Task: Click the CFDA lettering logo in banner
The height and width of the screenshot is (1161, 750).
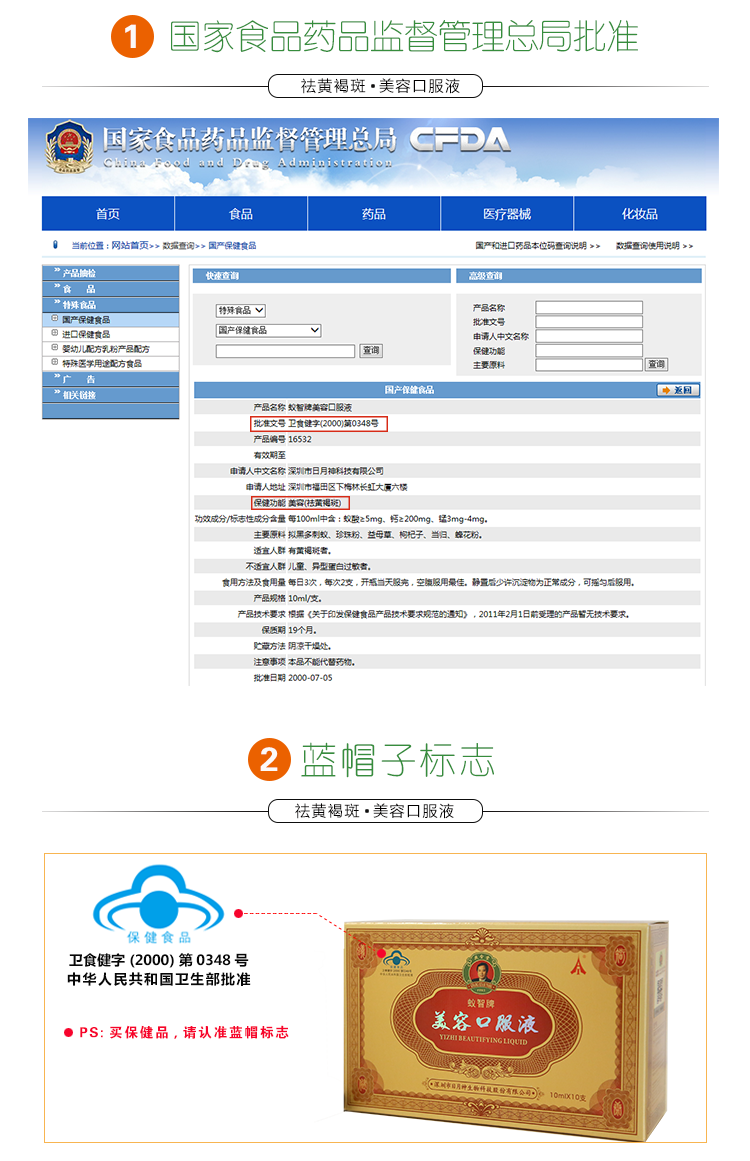Action: point(459,140)
